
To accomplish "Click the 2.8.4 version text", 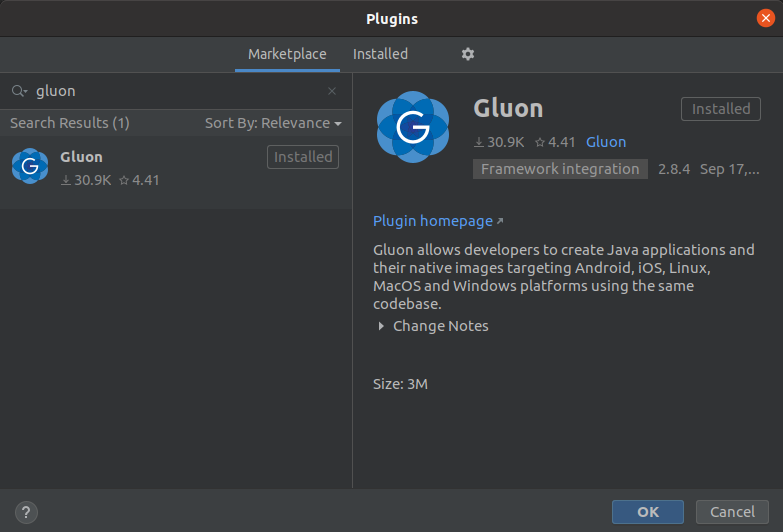I will click(x=674, y=169).
